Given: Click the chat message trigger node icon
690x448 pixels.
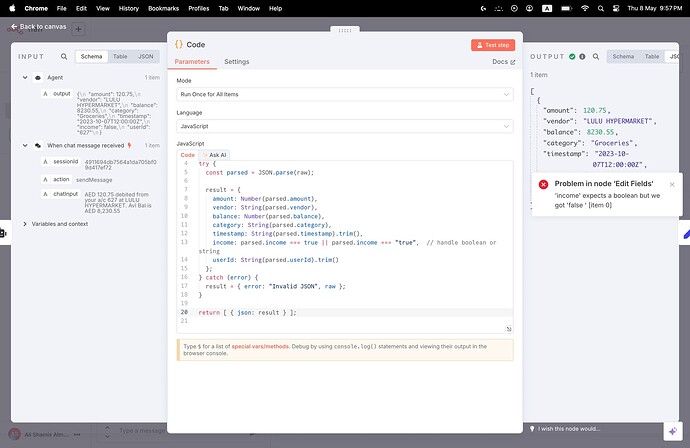Looking at the screenshot, I should click(x=38, y=145).
